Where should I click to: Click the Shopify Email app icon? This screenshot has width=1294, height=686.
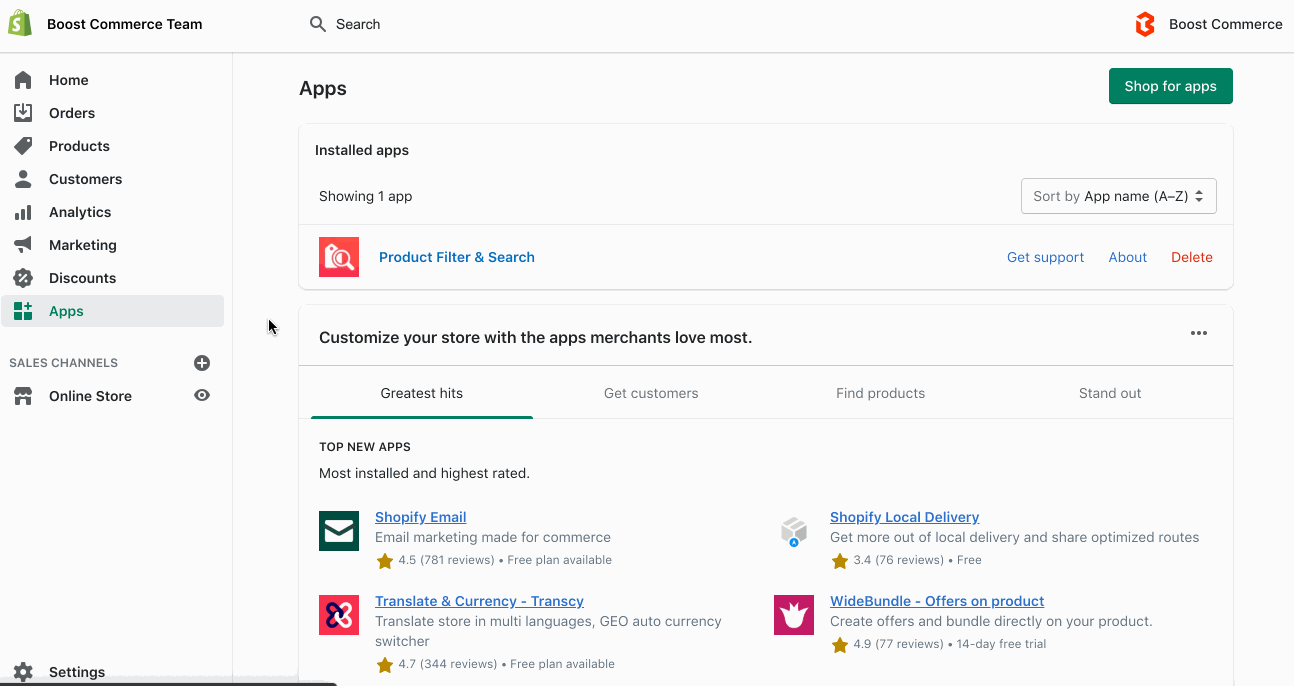(x=339, y=531)
